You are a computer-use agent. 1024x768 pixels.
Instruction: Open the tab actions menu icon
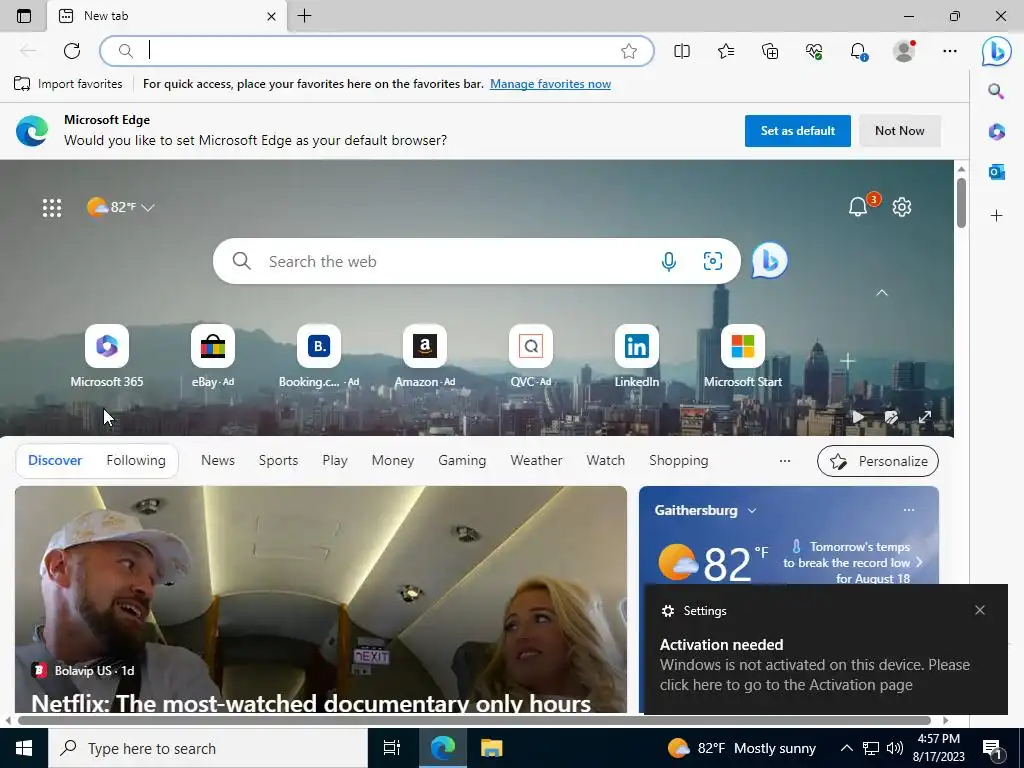24,16
